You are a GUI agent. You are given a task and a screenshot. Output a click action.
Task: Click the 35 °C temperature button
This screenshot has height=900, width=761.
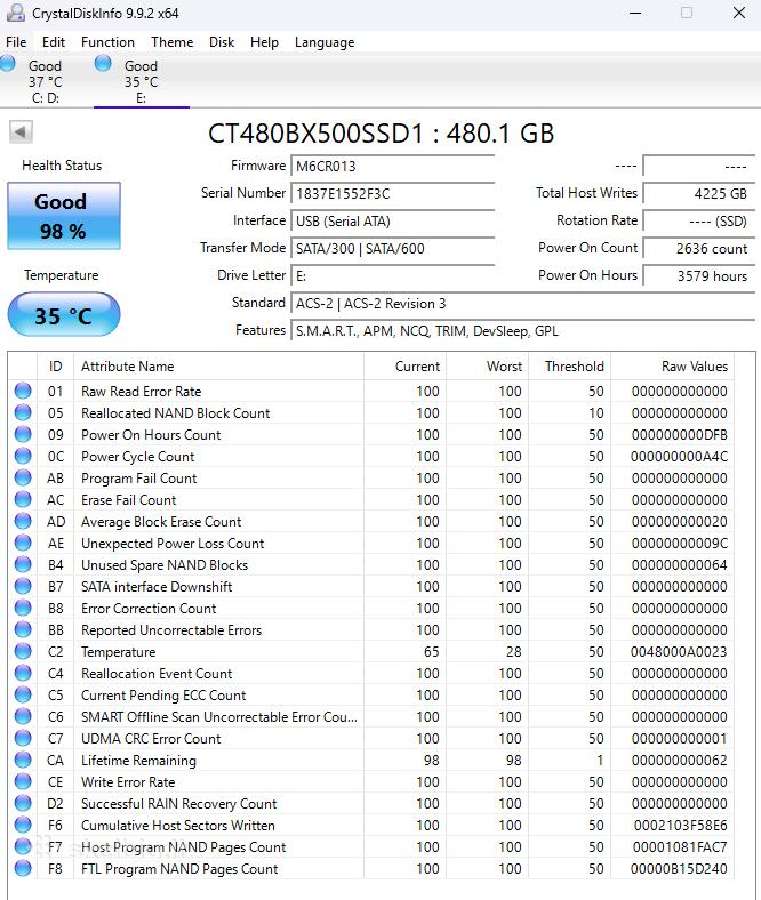pos(64,315)
